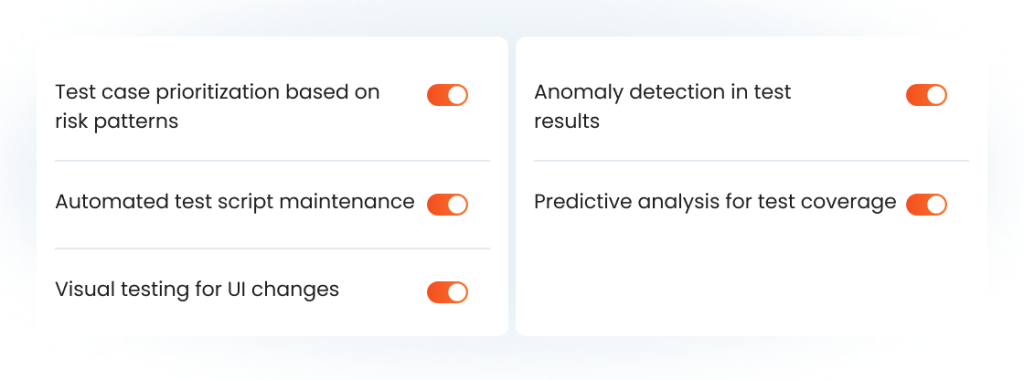Toggle visual testing for UI changes
The image size is (1024, 380).
[x=447, y=292]
